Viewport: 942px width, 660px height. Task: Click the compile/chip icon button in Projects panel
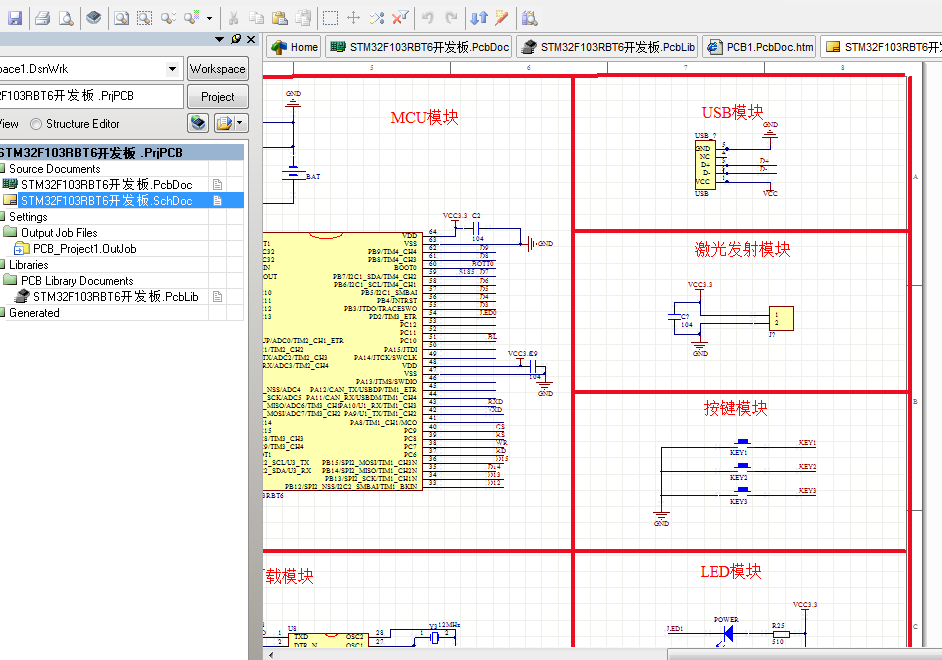pyautogui.click(x=198, y=124)
